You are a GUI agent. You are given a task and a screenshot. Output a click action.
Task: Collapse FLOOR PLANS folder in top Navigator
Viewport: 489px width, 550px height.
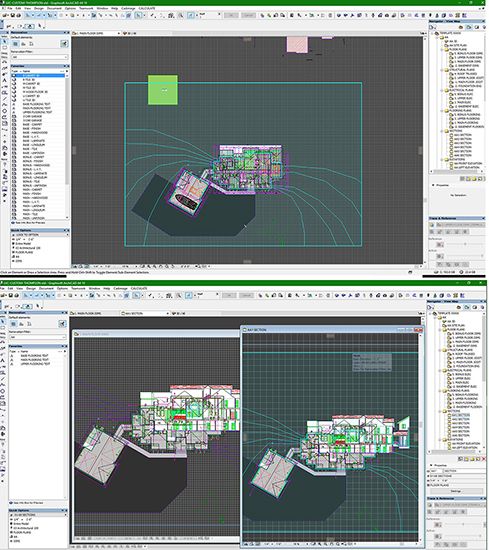(442, 49)
